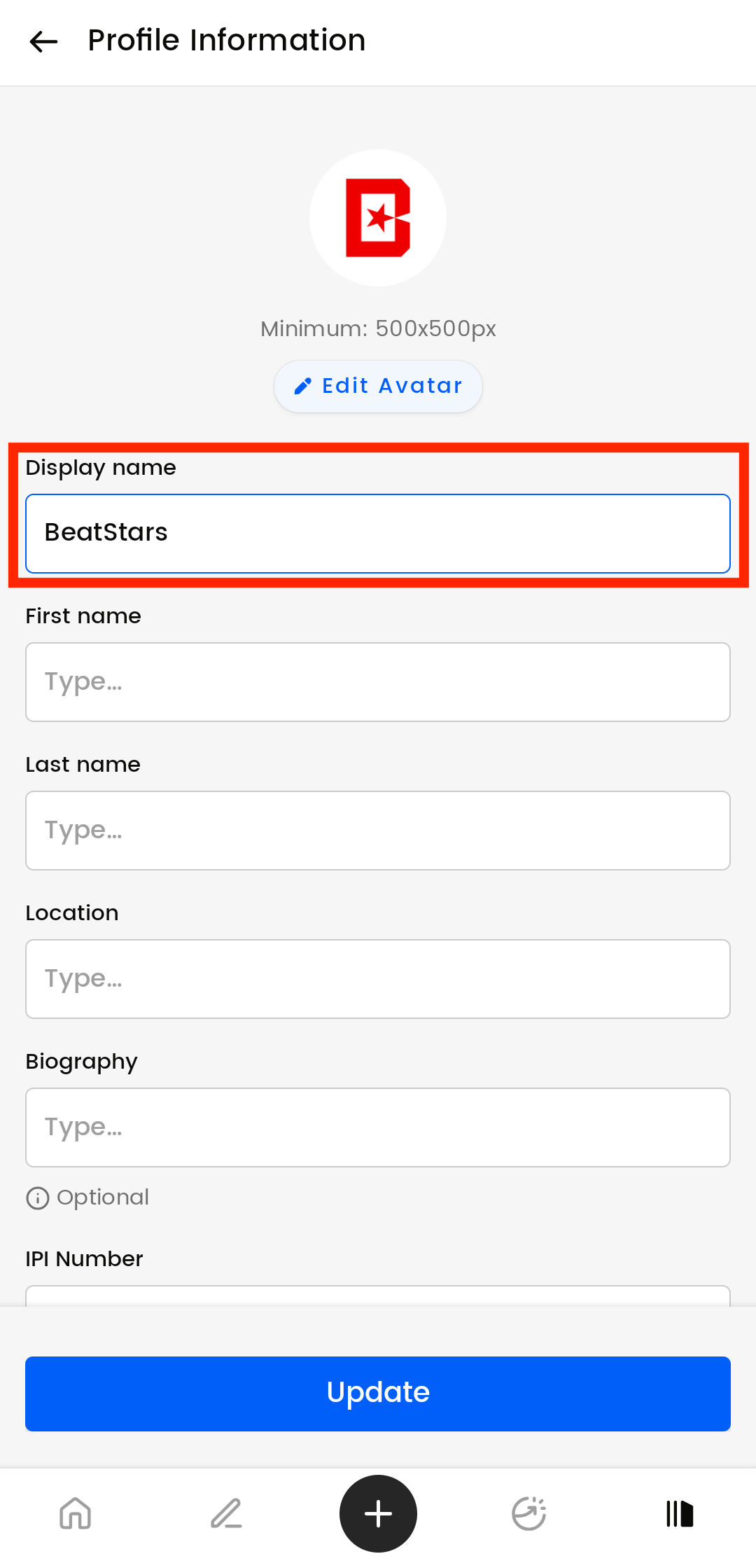
Task: Tap the Location input field
Action: coord(378,979)
